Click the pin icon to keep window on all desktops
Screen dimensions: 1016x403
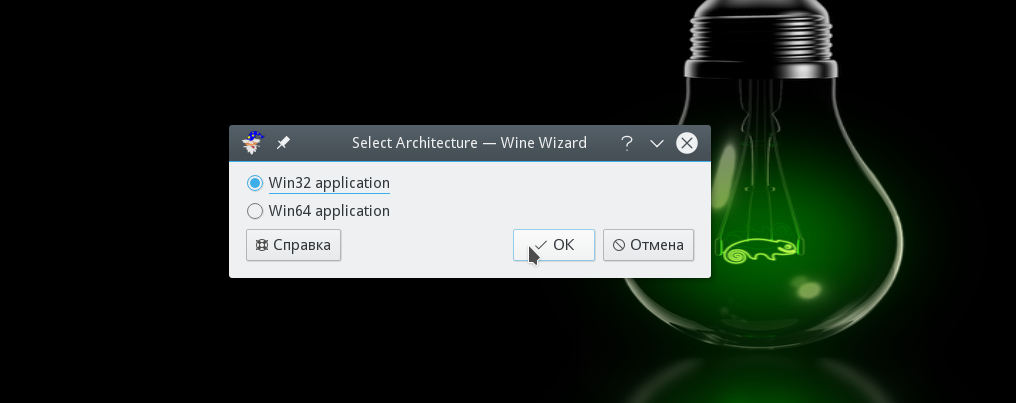point(283,143)
